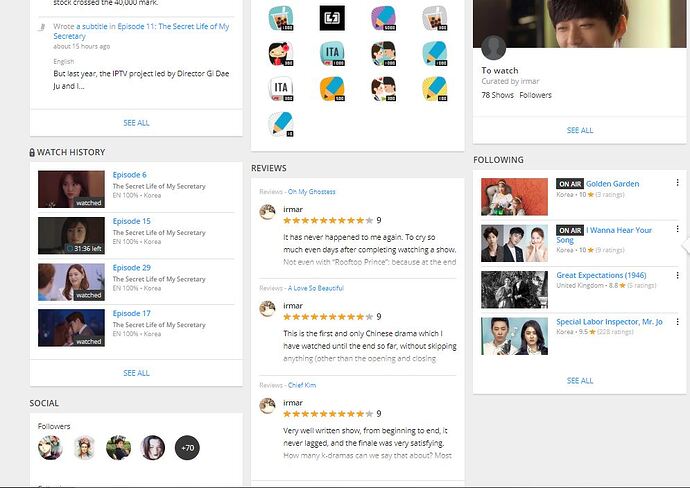Open three-dot menu for Special Labor Inspector
This screenshot has height=488, width=690.
pos(677,322)
